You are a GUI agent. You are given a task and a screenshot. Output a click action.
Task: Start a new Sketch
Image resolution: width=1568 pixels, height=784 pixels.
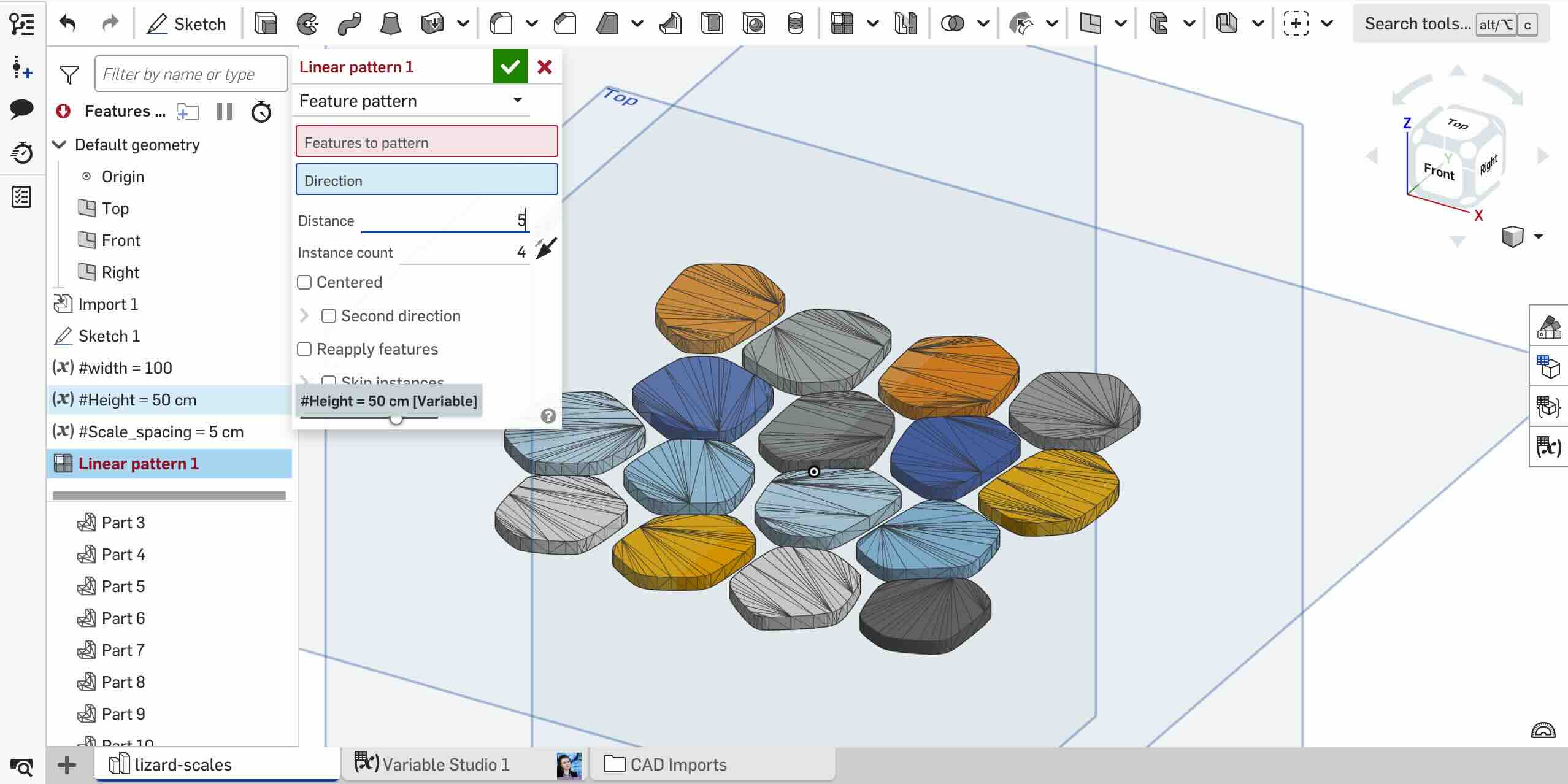coord(186,24)
